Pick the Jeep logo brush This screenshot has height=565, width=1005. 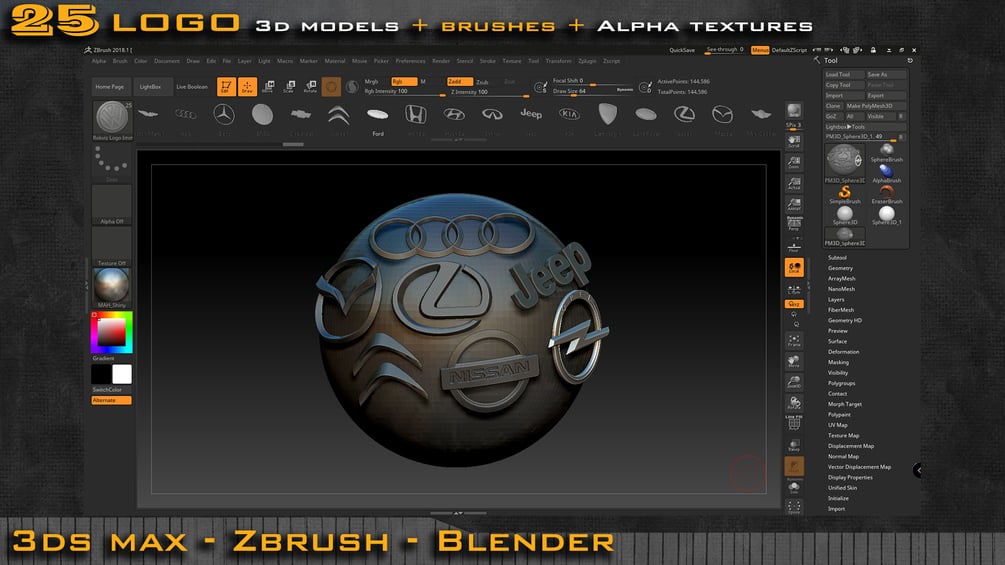pos(531,114)
